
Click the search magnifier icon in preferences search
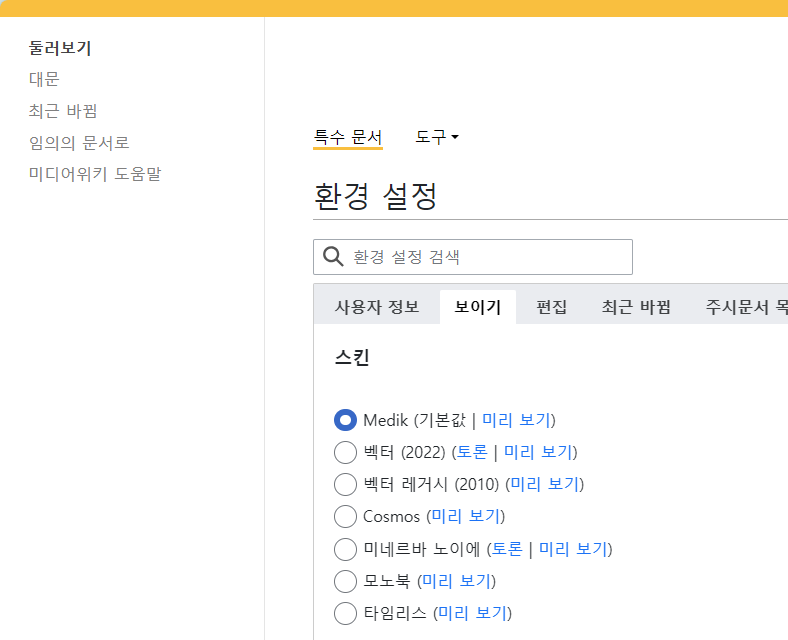333,256
